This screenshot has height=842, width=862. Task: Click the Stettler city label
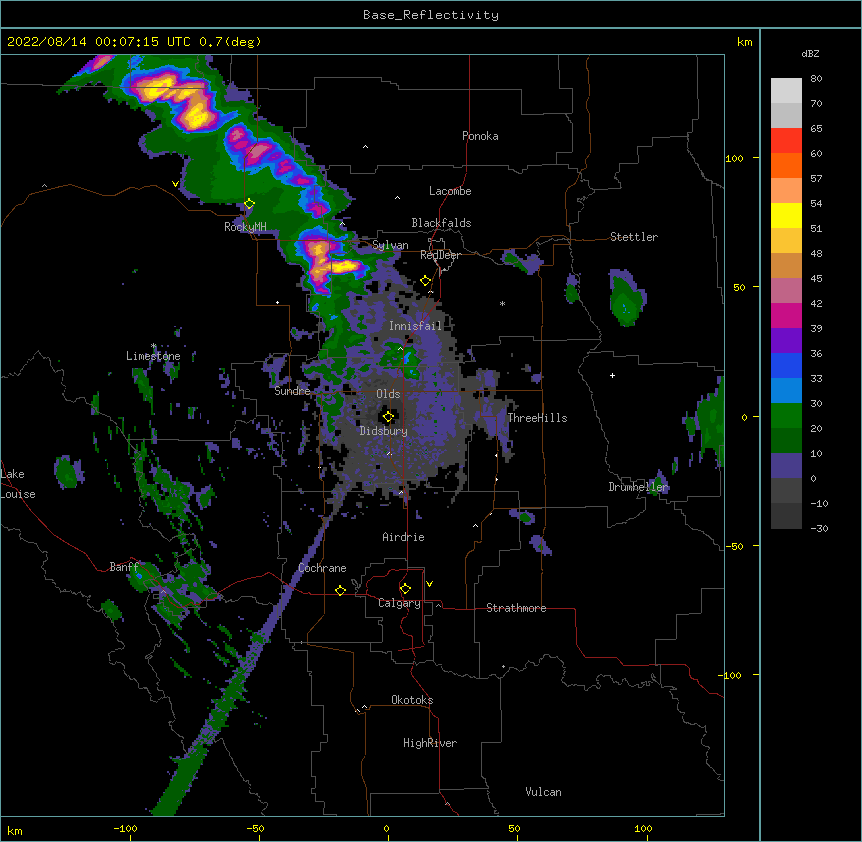634,237
